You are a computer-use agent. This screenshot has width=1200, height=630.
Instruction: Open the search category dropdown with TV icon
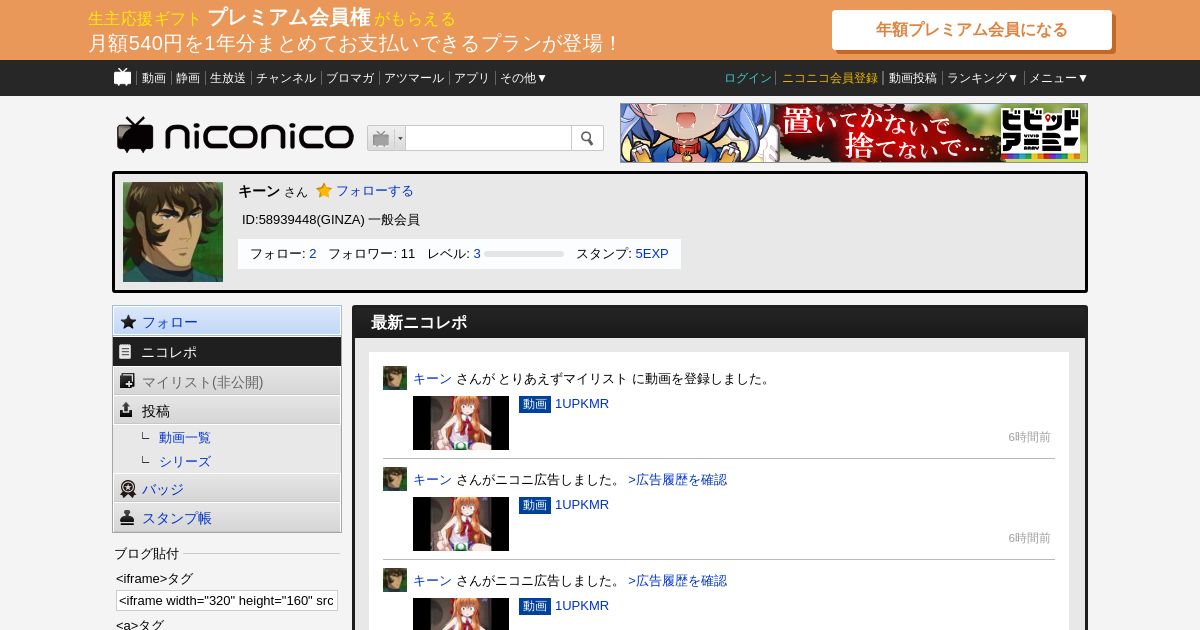[x=386, y=138]
